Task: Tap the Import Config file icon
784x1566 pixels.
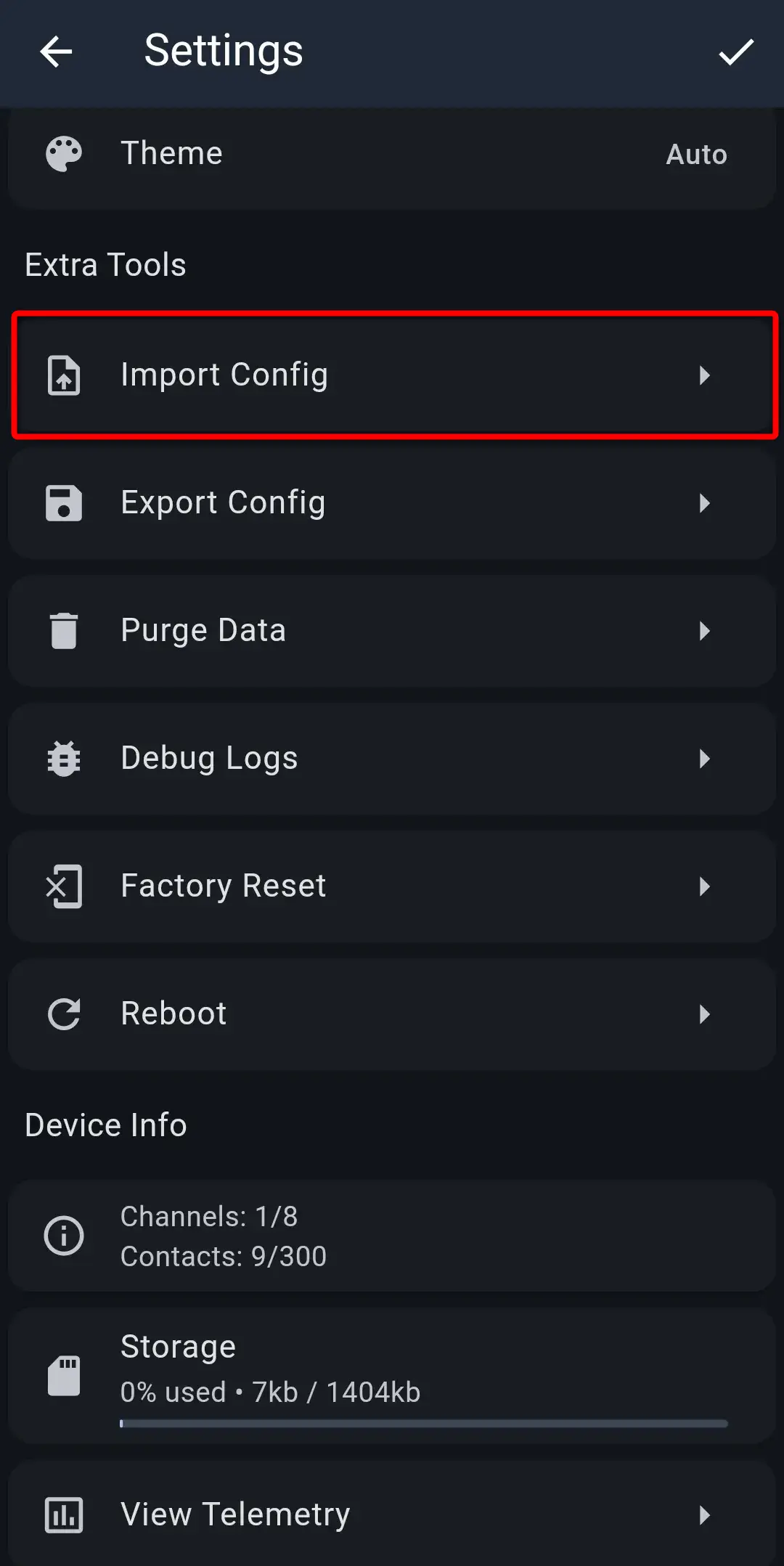Action: (x=64, y=375)
